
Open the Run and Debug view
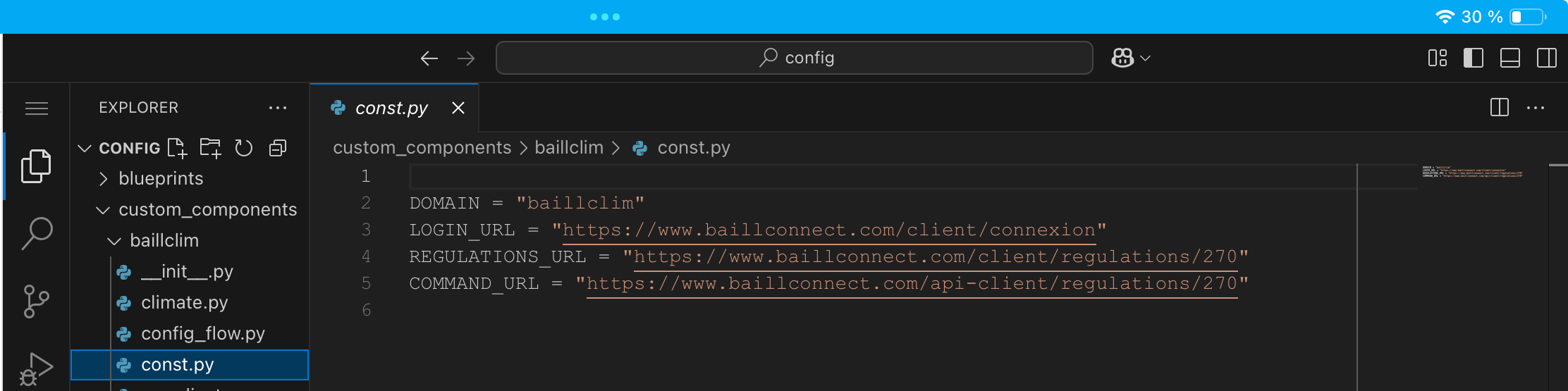click(x=36, y=369)
